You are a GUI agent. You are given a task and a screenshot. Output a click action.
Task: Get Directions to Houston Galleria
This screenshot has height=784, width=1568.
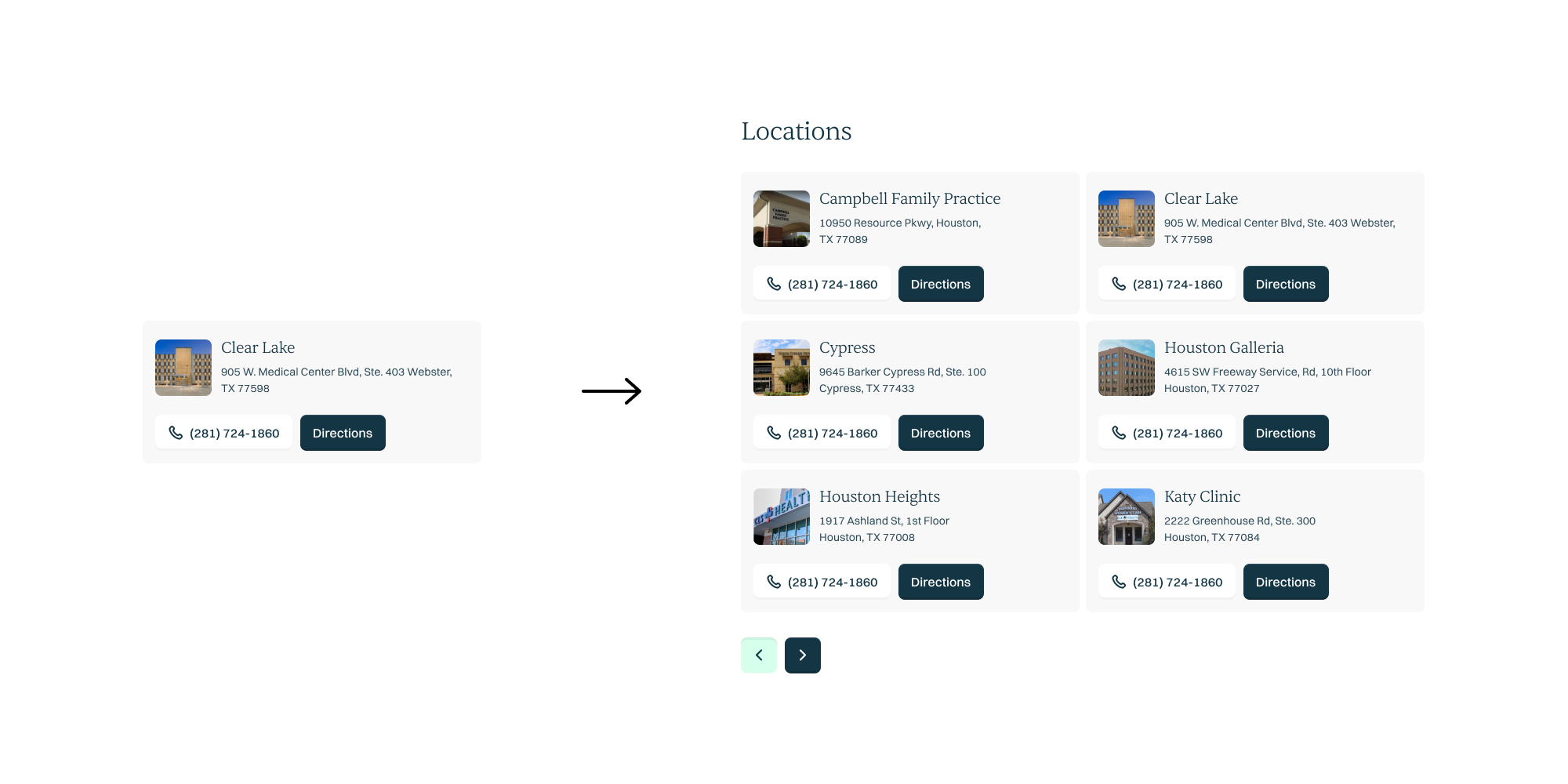tap(1285, 433)
